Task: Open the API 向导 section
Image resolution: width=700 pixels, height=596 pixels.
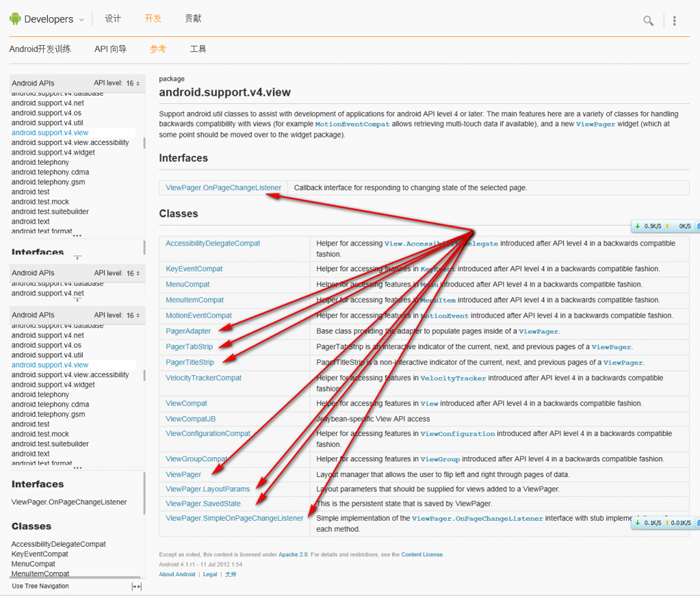Action: coord(110,49)
